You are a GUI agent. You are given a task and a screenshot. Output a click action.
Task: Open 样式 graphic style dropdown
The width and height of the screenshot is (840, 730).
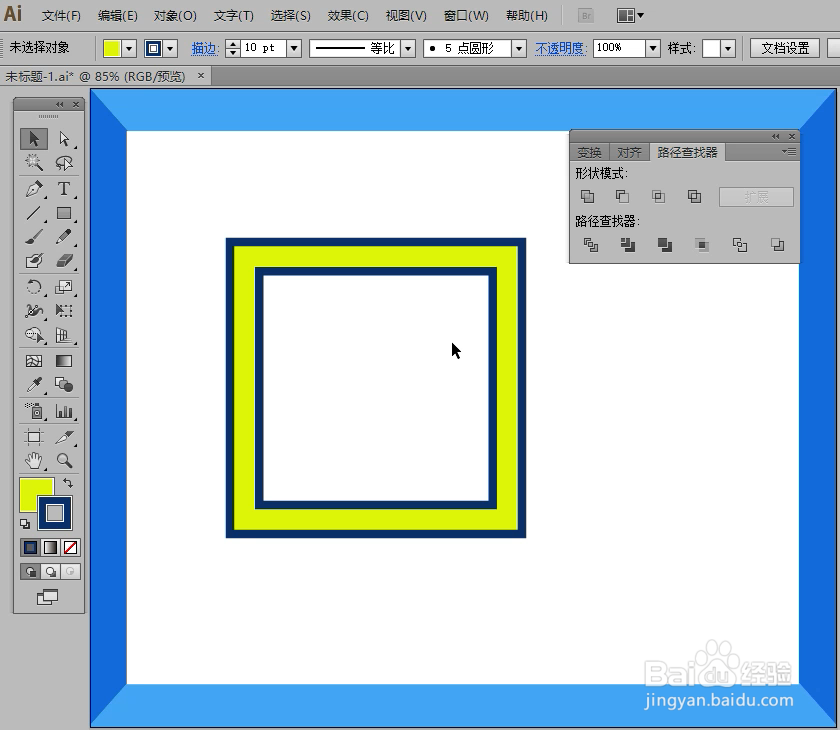pyautogui.click(x=728, y=48)
